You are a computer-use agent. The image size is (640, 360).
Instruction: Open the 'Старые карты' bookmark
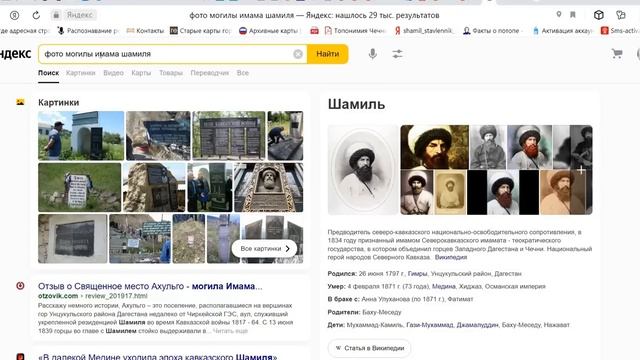pyautogui.click(x=200, y=31)
